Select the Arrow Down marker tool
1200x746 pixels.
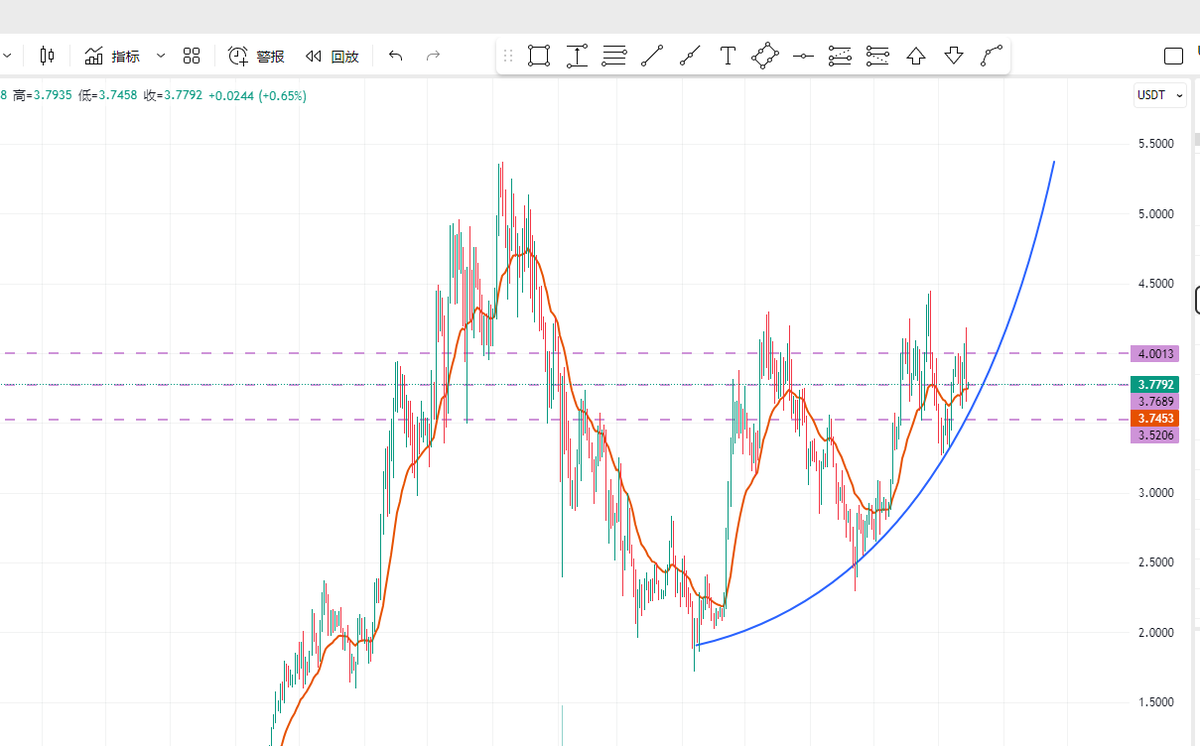pos(953,56)
